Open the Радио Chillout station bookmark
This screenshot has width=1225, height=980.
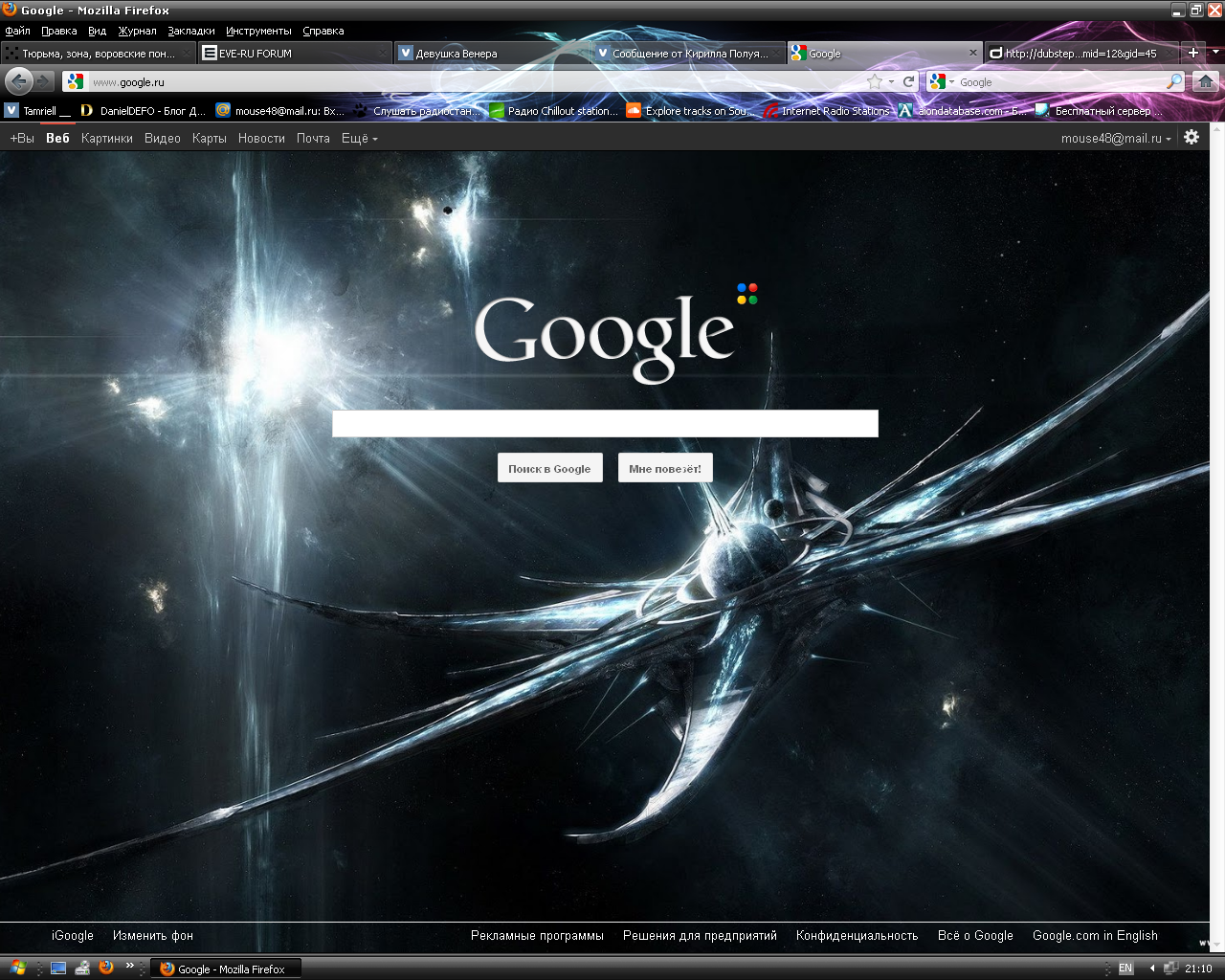point(554,111)
